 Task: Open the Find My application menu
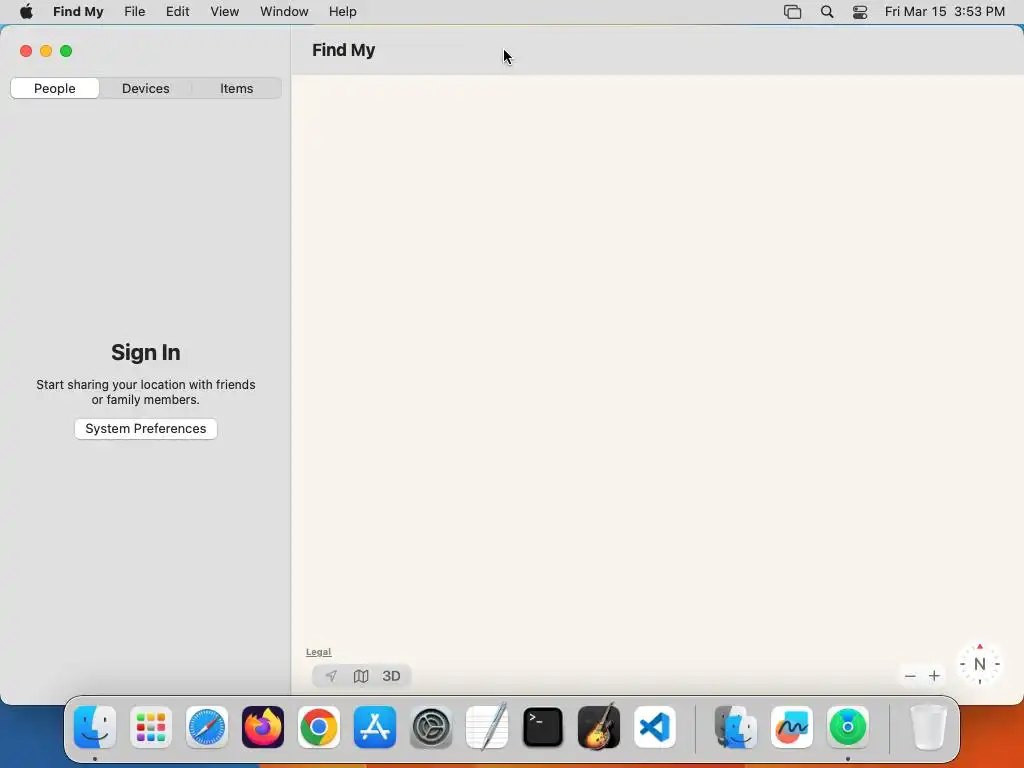pyautogui.click(x=78, y=12)
